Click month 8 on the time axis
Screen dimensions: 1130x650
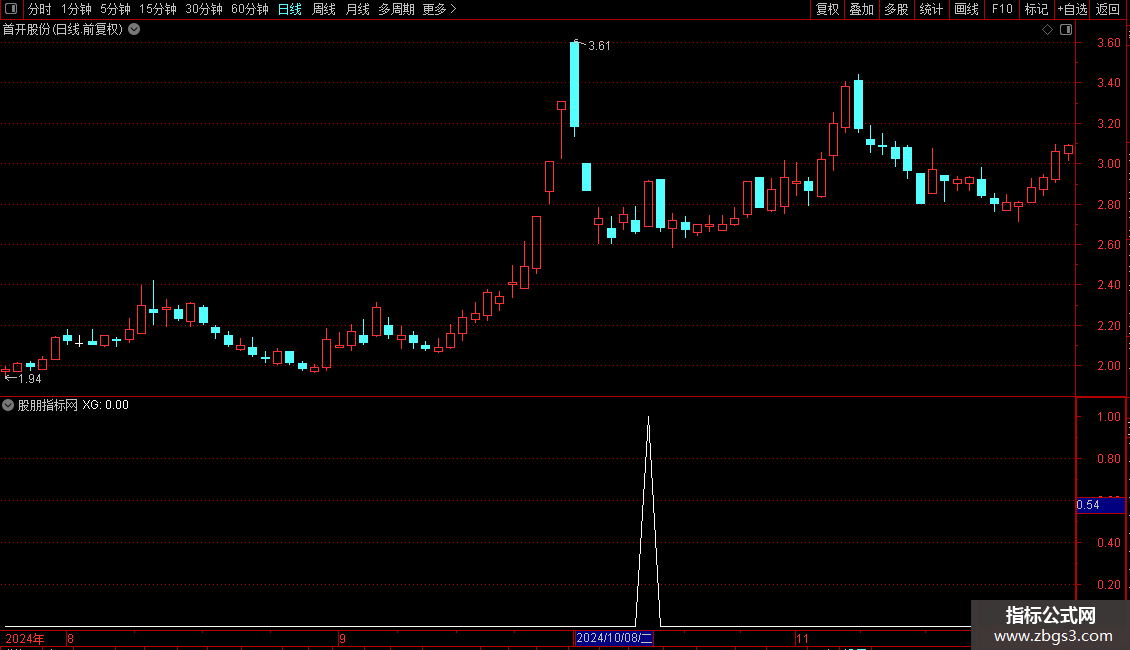pos(70,638)
